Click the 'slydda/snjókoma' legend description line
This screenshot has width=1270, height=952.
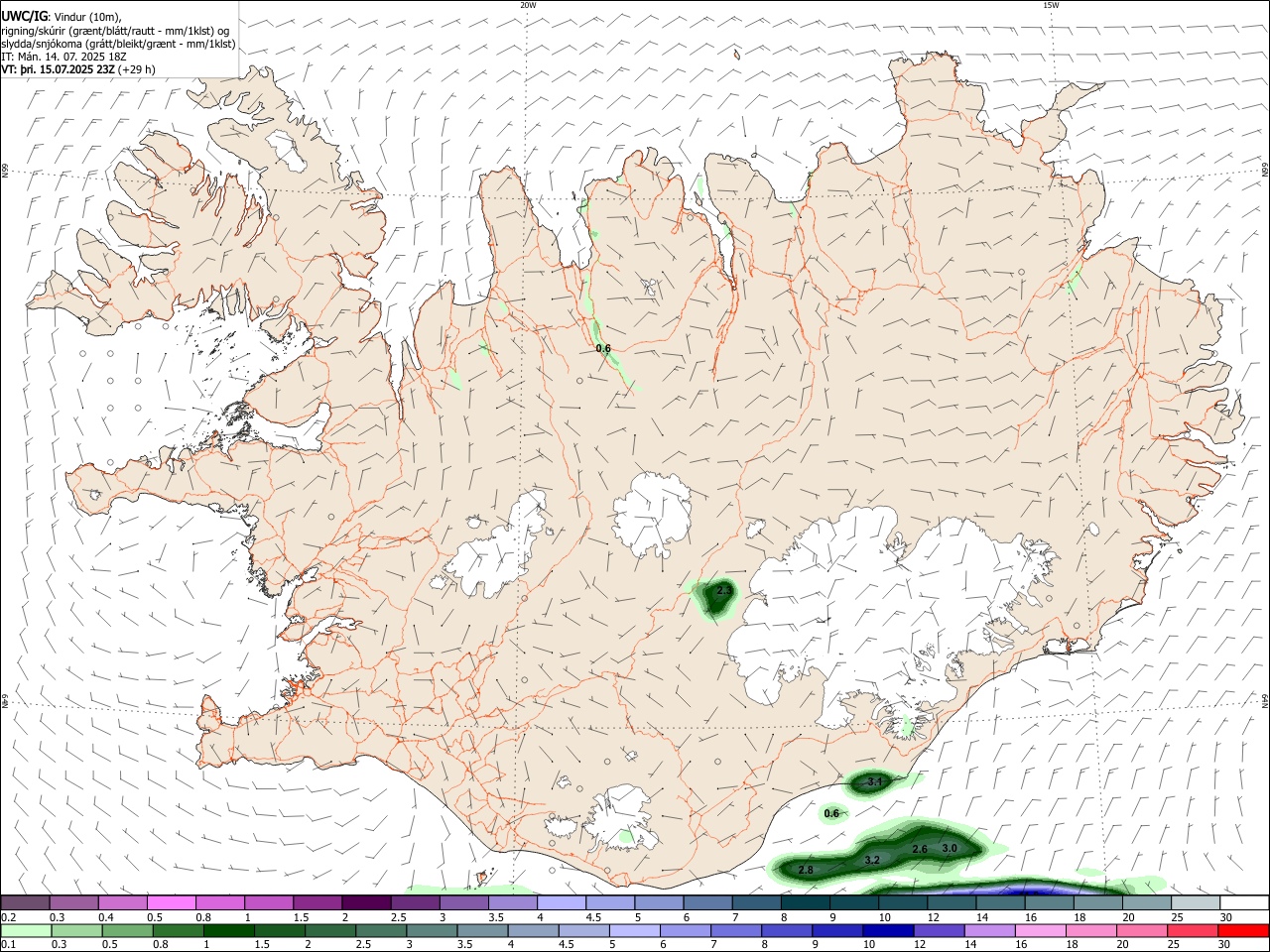(118, 44)
